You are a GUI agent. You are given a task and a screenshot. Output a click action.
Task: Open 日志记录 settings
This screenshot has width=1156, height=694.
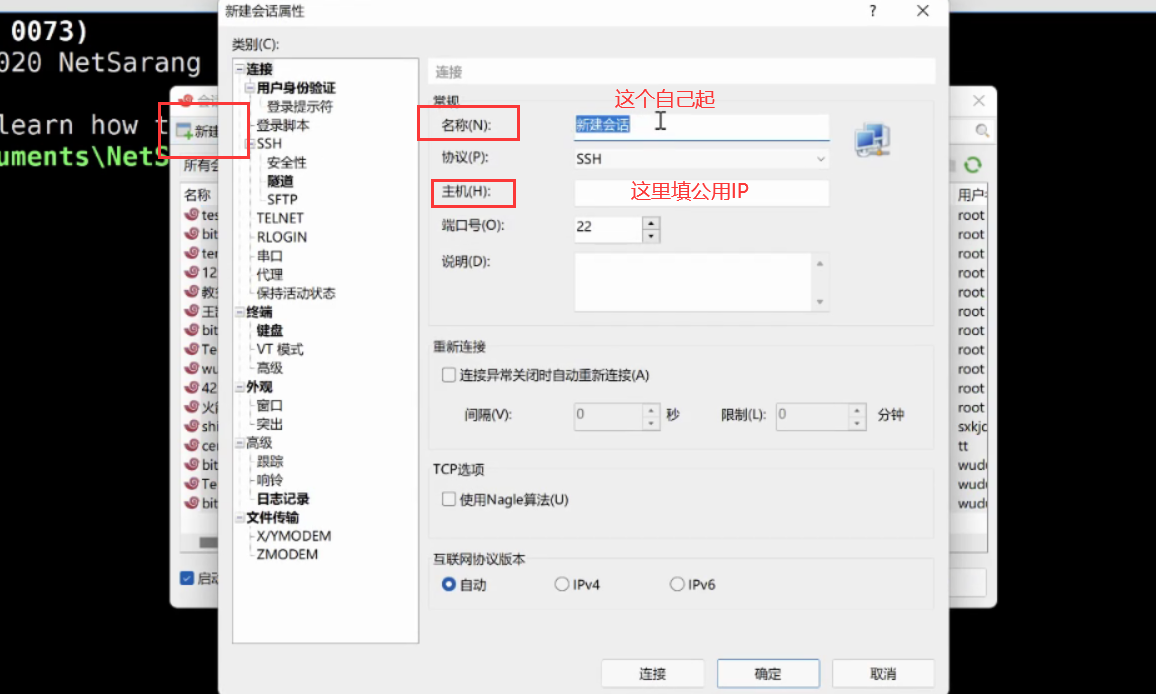282,499
